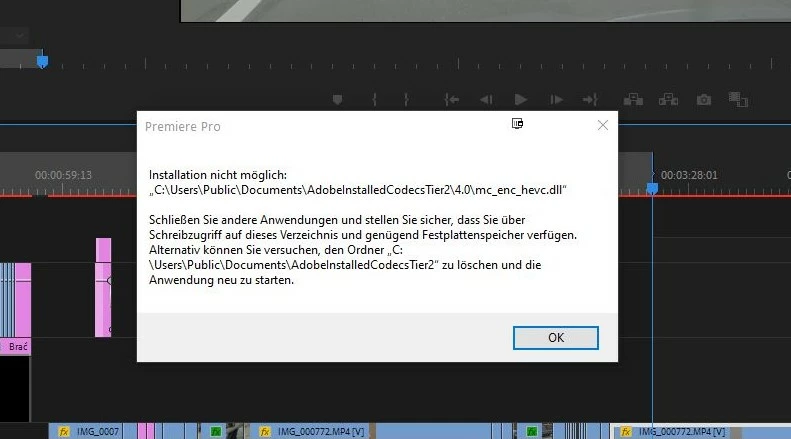Open the comparison view button
The height and width of the screenshot is (439, 791).
point(738,99)
